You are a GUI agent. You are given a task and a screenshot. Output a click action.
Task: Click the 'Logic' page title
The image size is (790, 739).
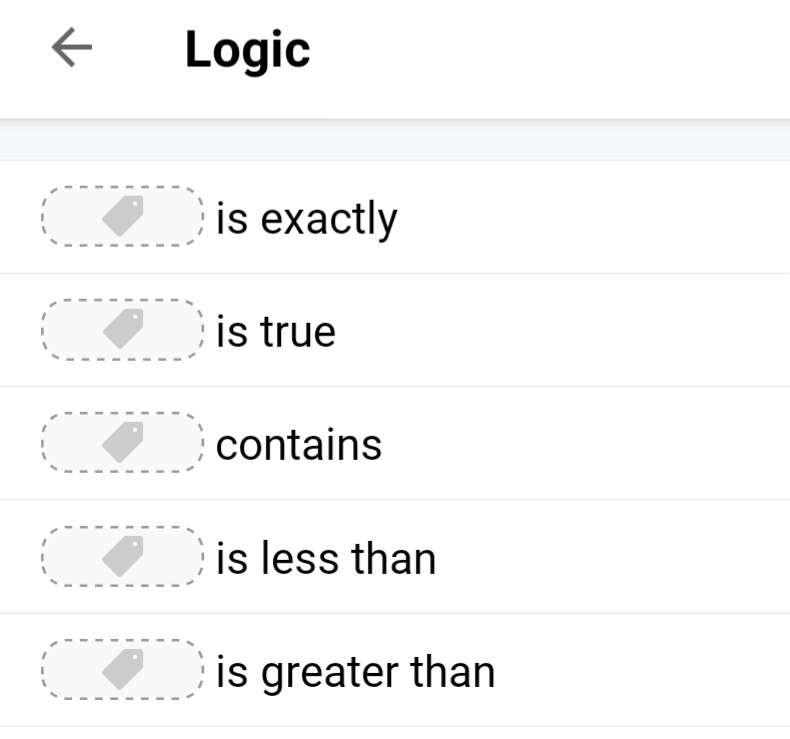[247, 50]
